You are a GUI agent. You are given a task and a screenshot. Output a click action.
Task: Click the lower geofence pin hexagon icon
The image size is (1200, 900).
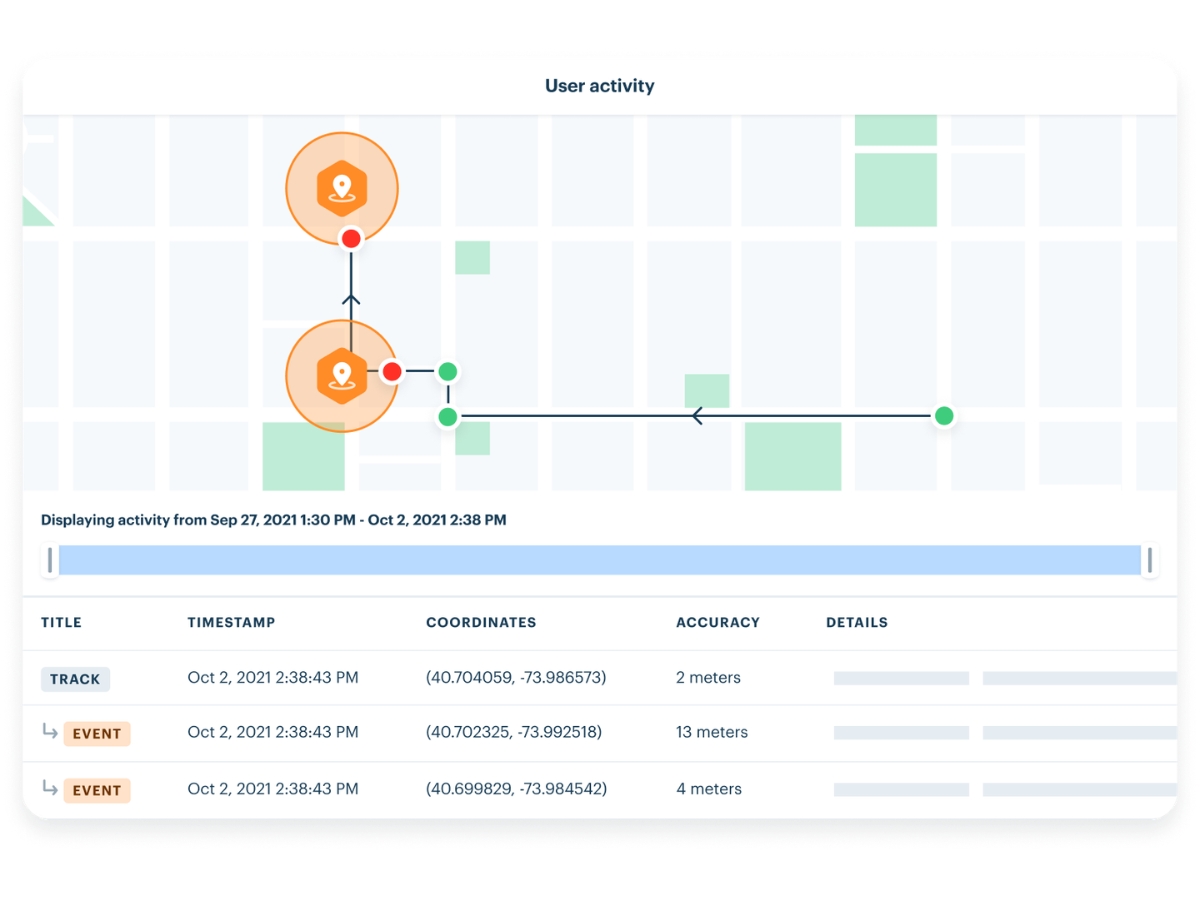point(342,376)
